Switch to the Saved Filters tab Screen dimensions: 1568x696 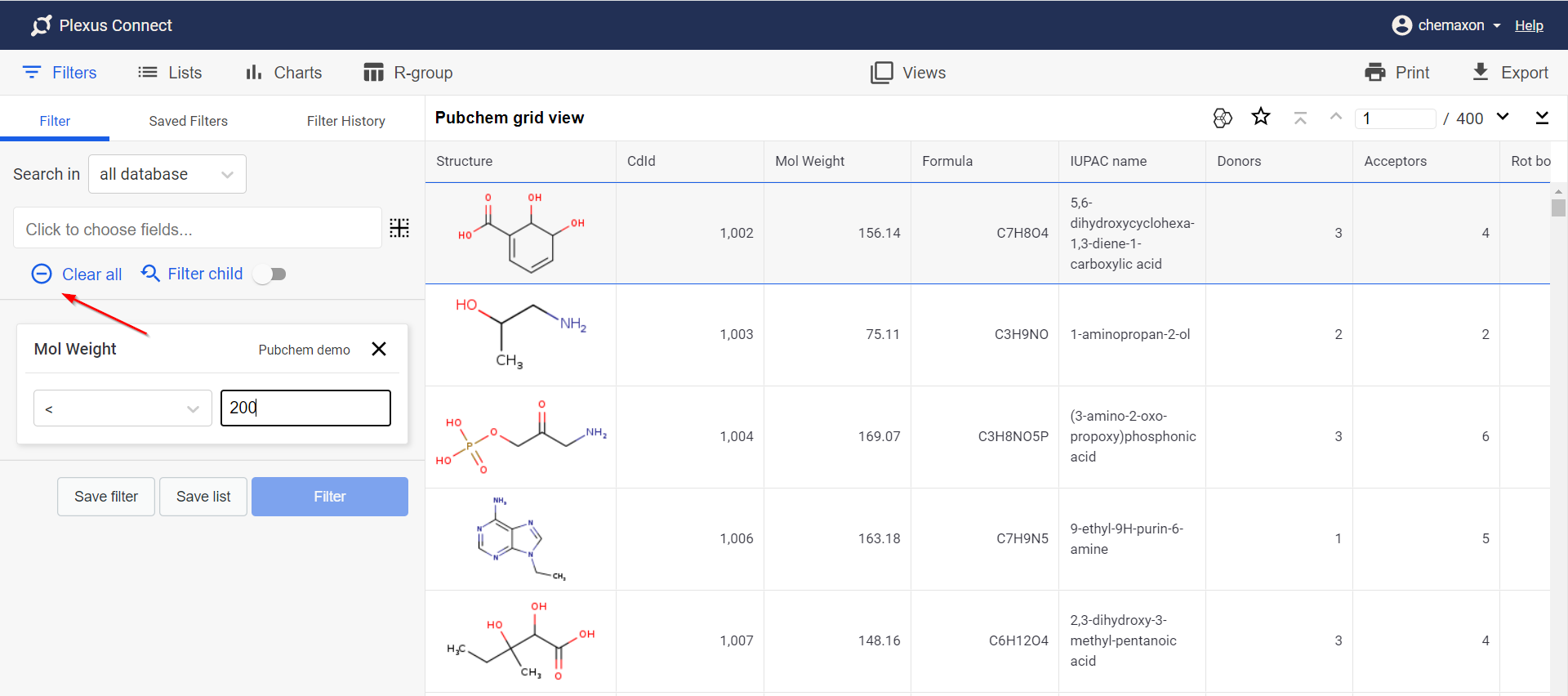tap(188, 121)
